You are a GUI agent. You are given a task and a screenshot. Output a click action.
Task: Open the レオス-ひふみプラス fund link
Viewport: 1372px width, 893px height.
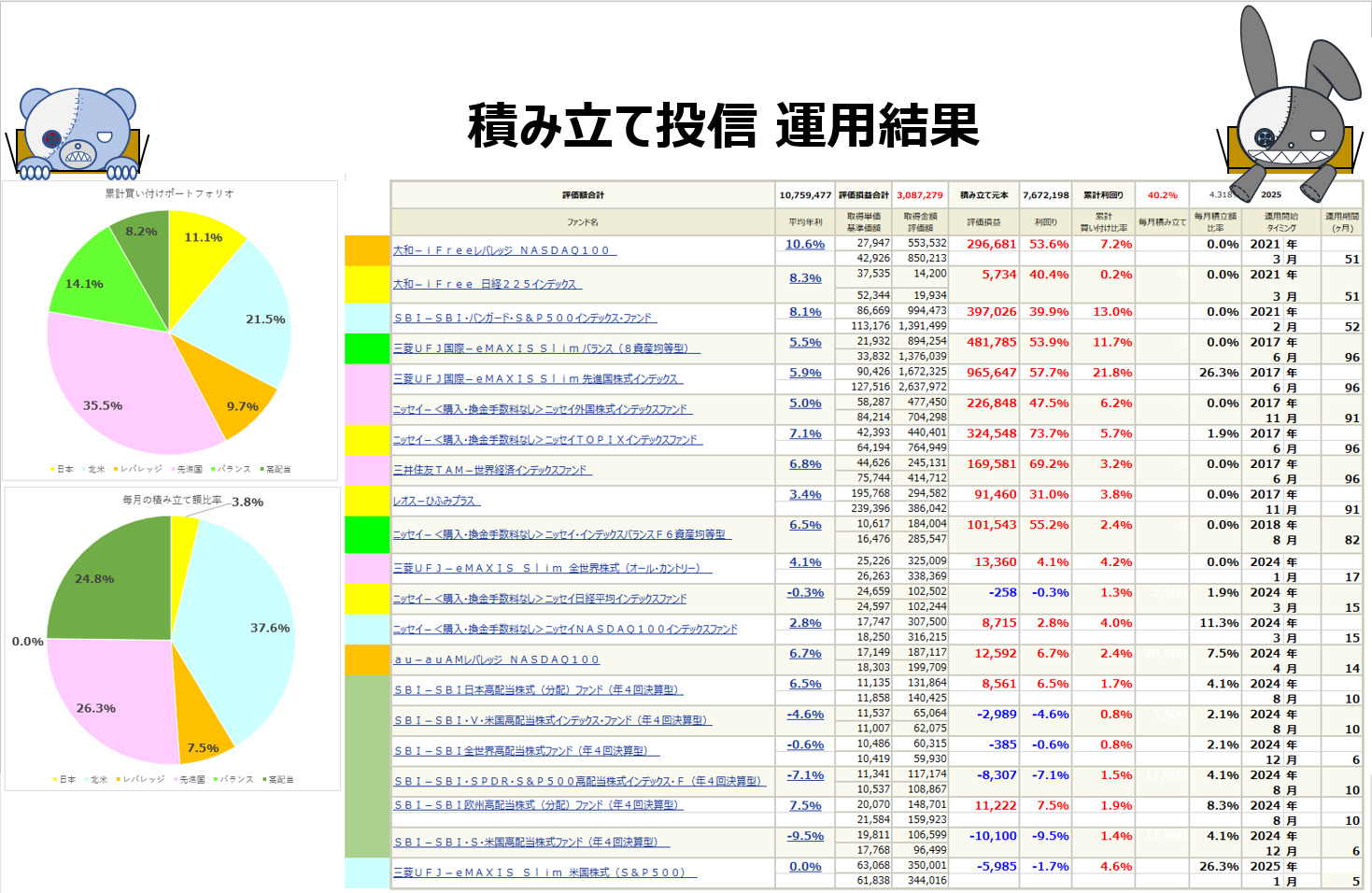tap(435, 501)
